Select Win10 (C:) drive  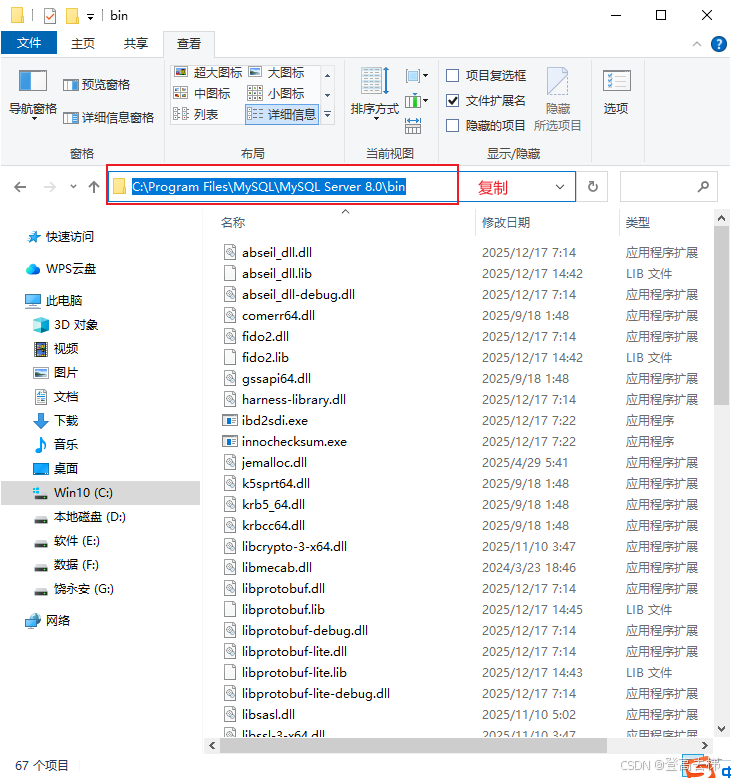pos(100,493)
